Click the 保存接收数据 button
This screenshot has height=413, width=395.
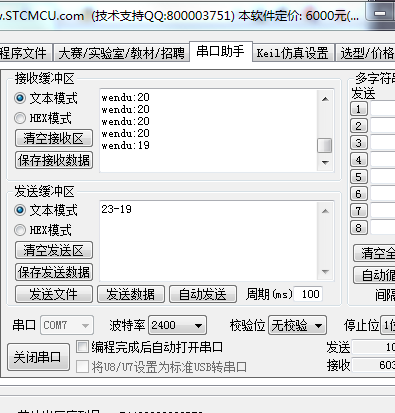tap(54, 160)
